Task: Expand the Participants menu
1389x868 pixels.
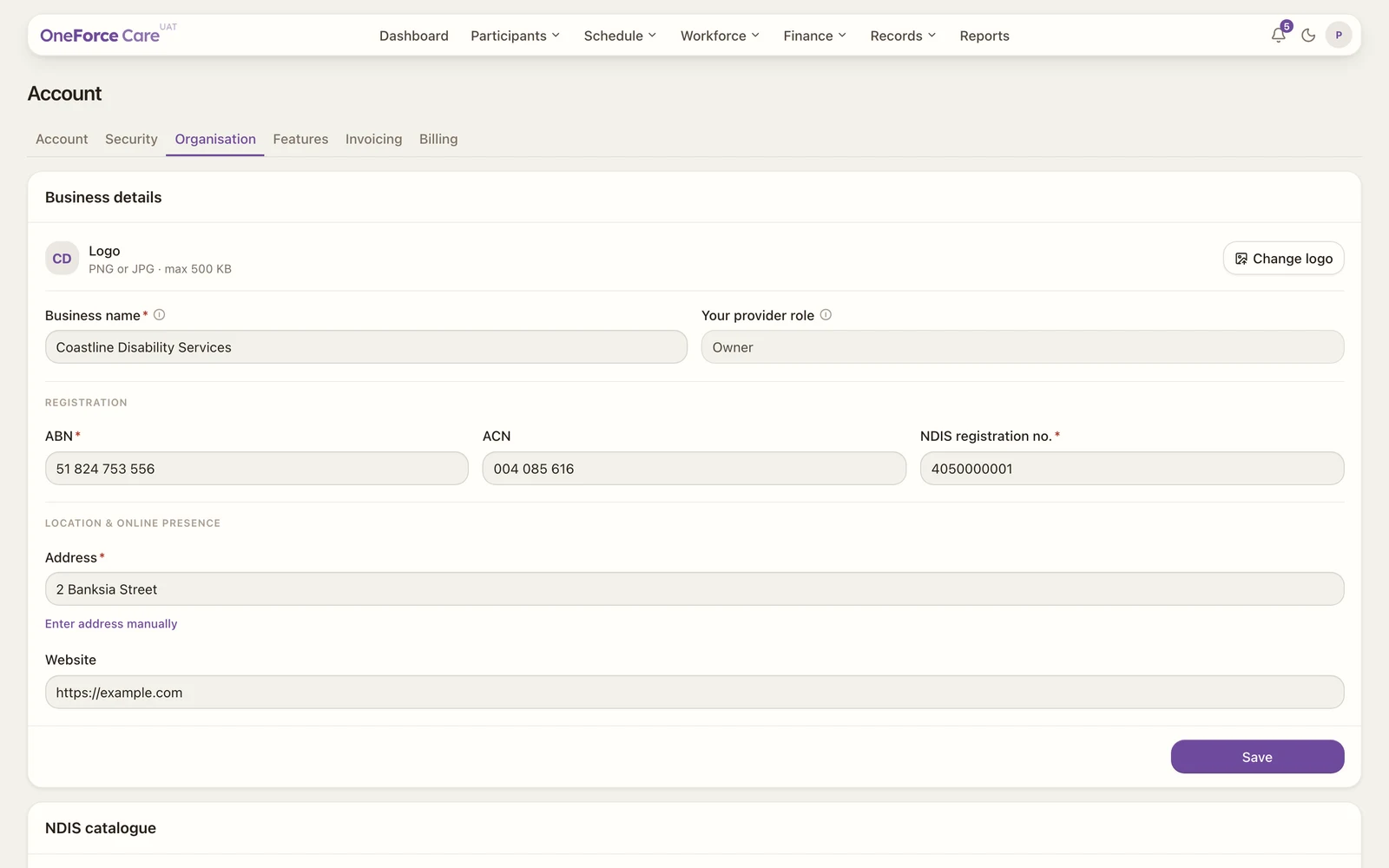Action: point(515,36)
